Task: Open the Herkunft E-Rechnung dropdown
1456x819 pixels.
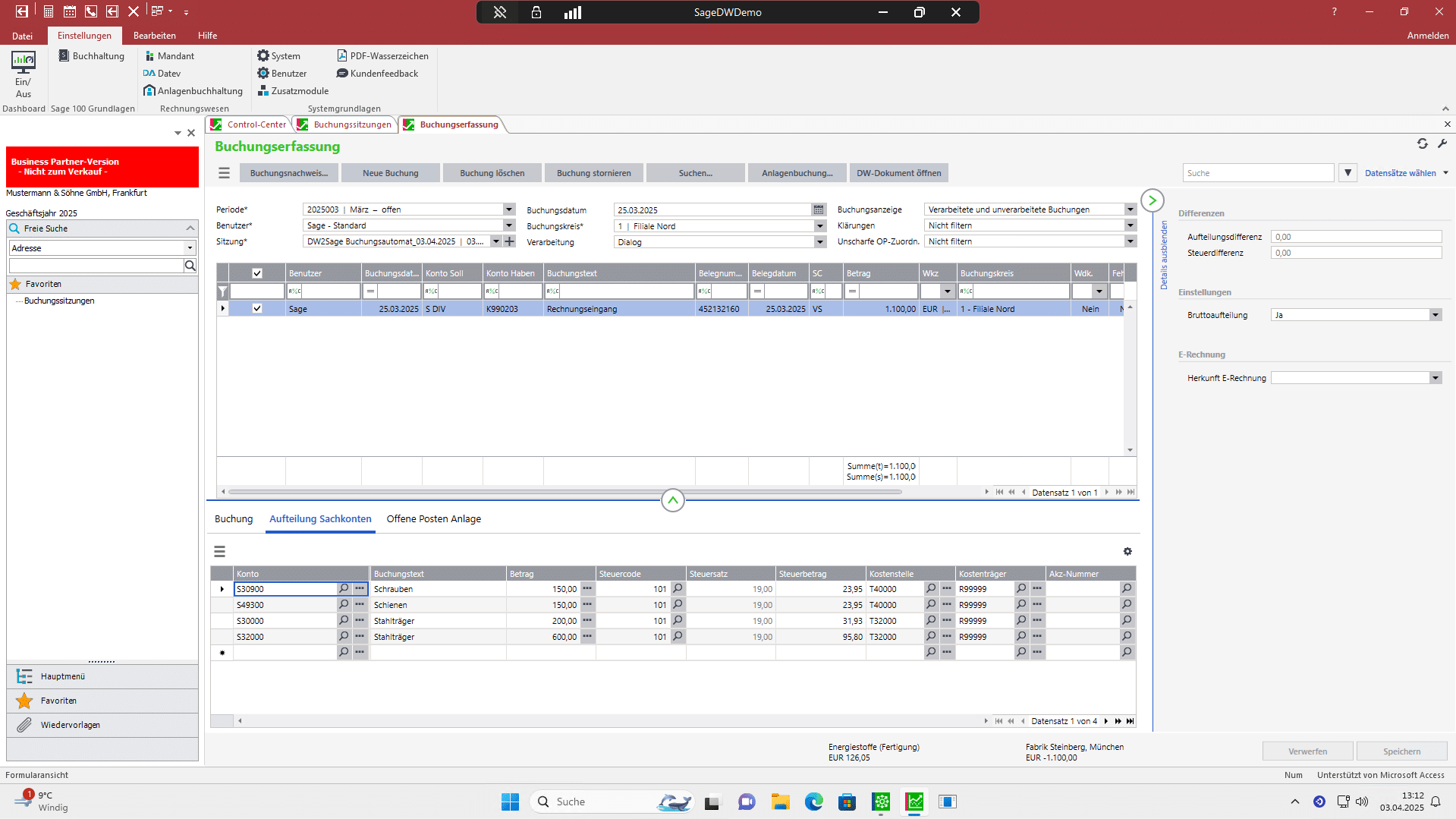Action: 1435,378
